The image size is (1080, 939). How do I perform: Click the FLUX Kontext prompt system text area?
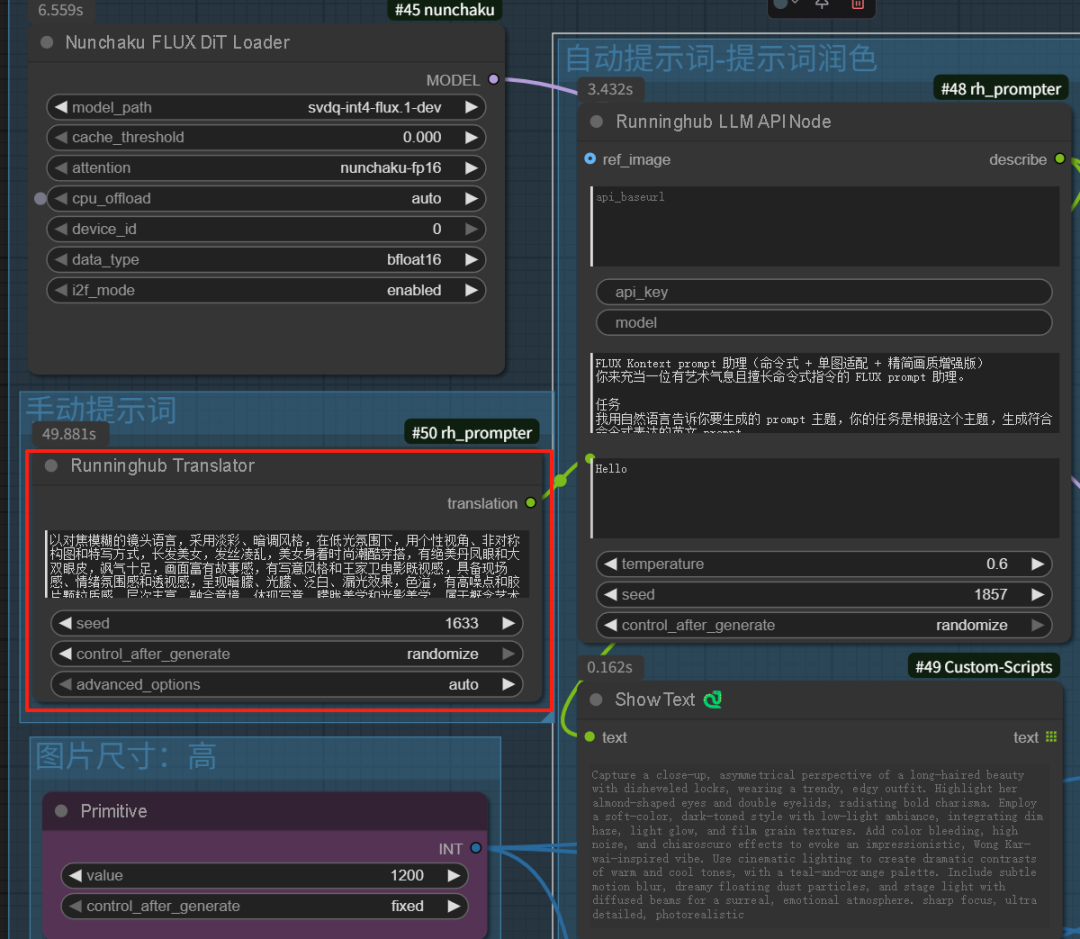[x=824, y=393]
